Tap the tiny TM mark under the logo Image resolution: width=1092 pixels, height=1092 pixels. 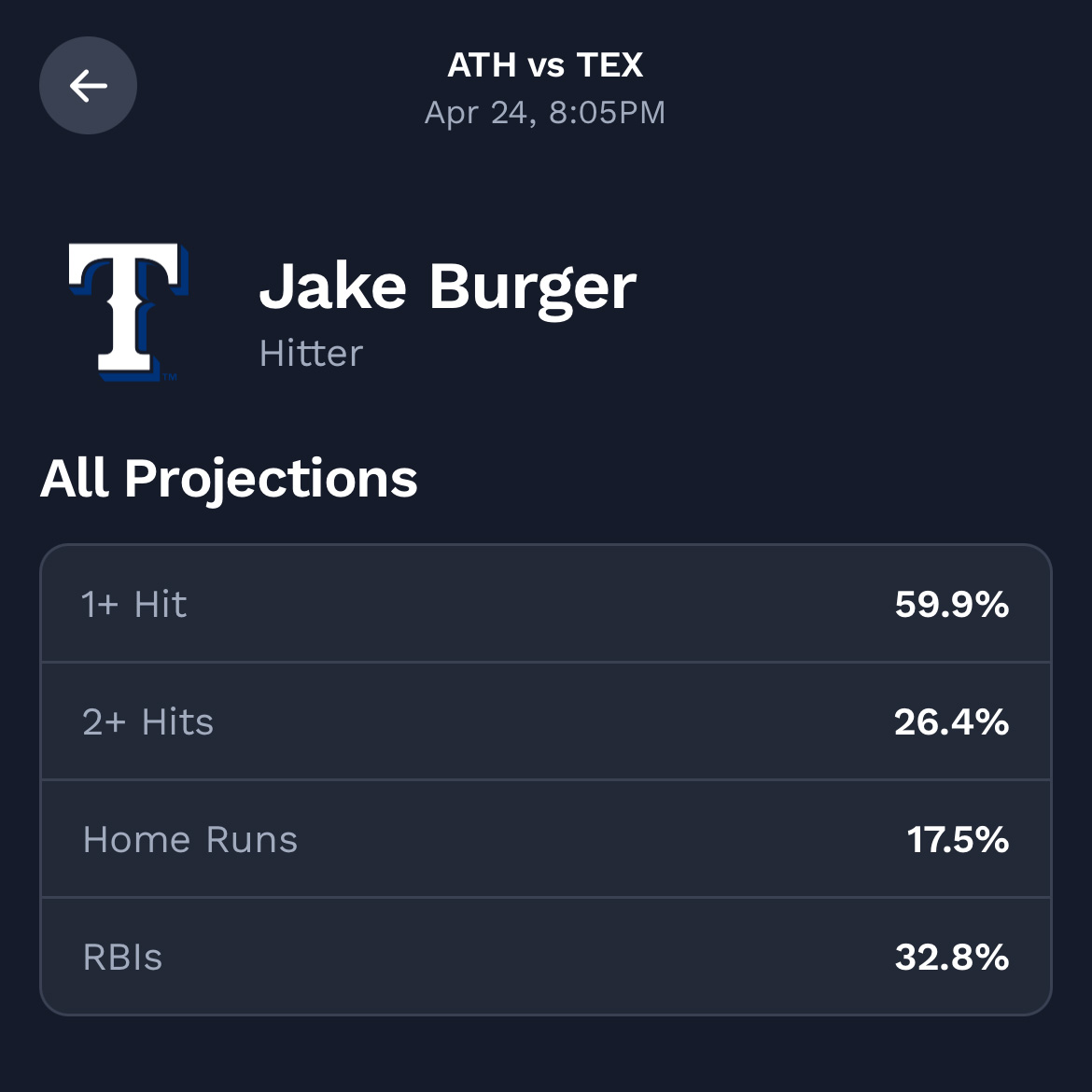[170, 377]
